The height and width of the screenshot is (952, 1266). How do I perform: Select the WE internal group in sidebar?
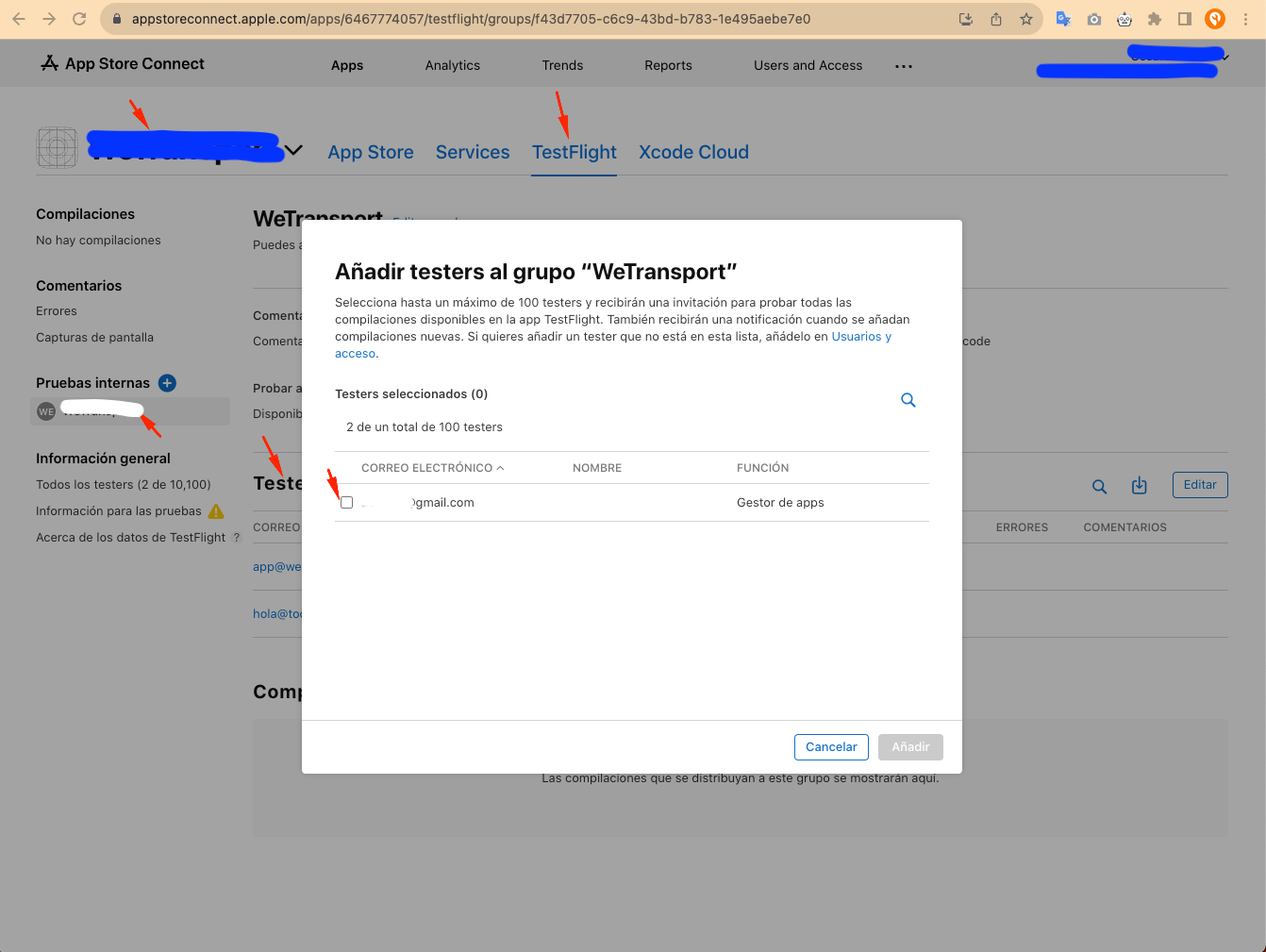(130, 411)
